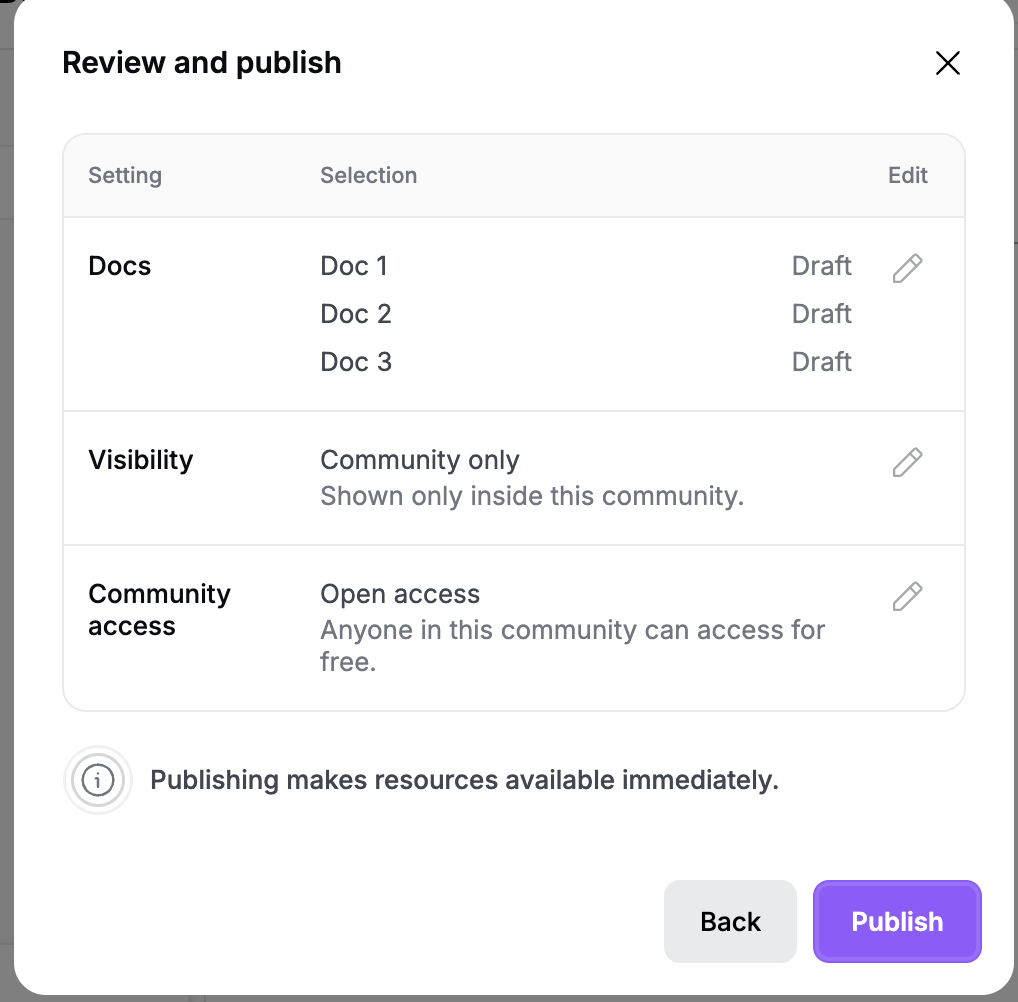Select the Doc 1 entry
Viewport: 1018px width, 1002px height.
click(x=354, y=266)
